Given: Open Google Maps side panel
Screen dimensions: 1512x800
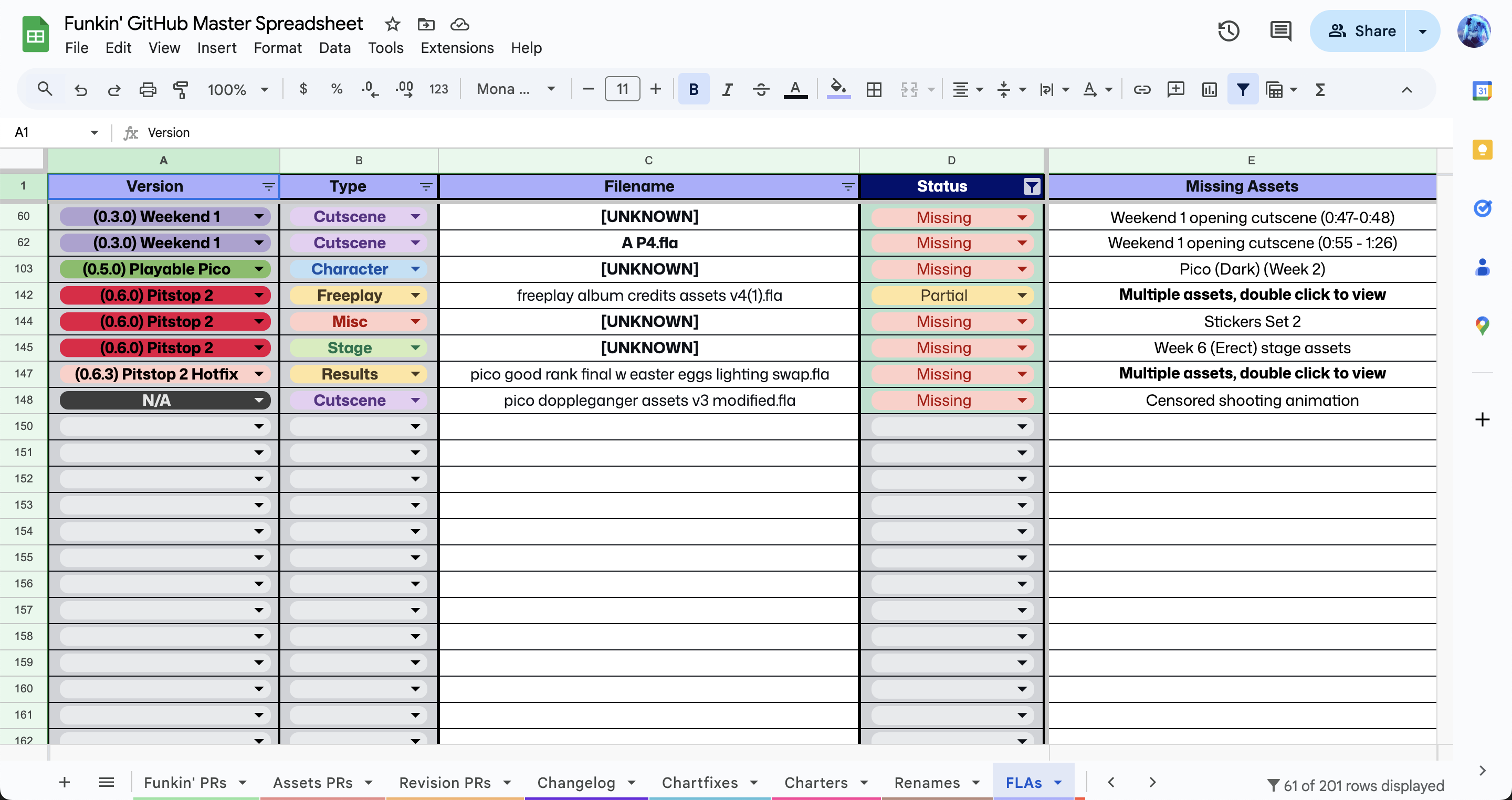Looking at the screenshot, I should point(1482,325).
